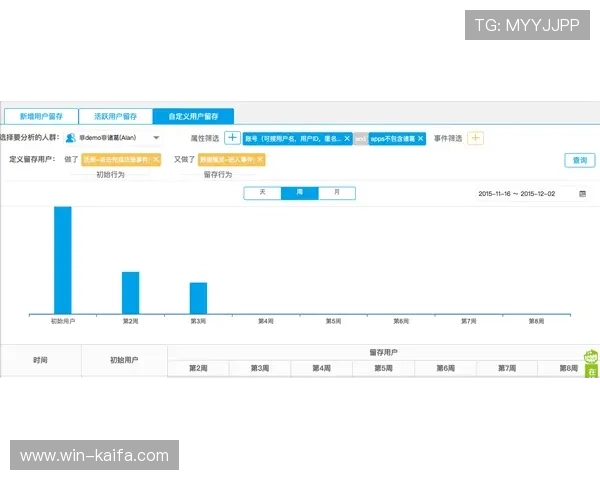Viewport: 600px width, 480px height.
Task: Click the date range 2015-11-16 ~ 2015-12-02
Action: pyautogui.click(x=517, y=194)
